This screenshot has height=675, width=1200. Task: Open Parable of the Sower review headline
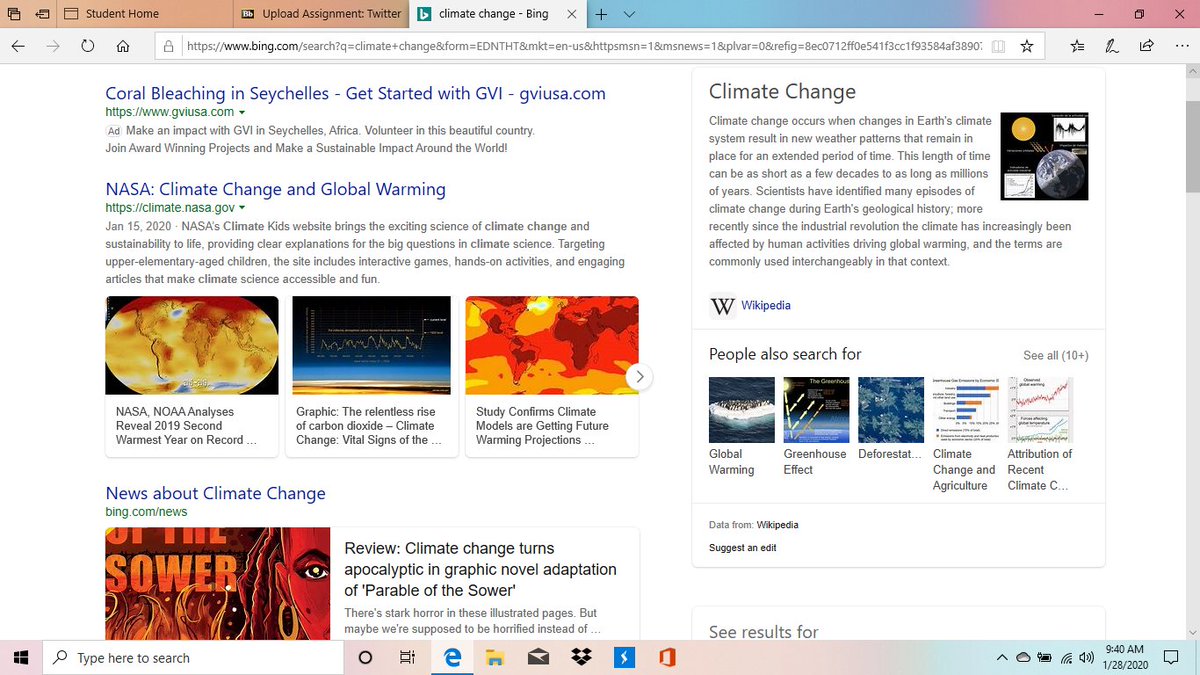[x=480, y=570]
